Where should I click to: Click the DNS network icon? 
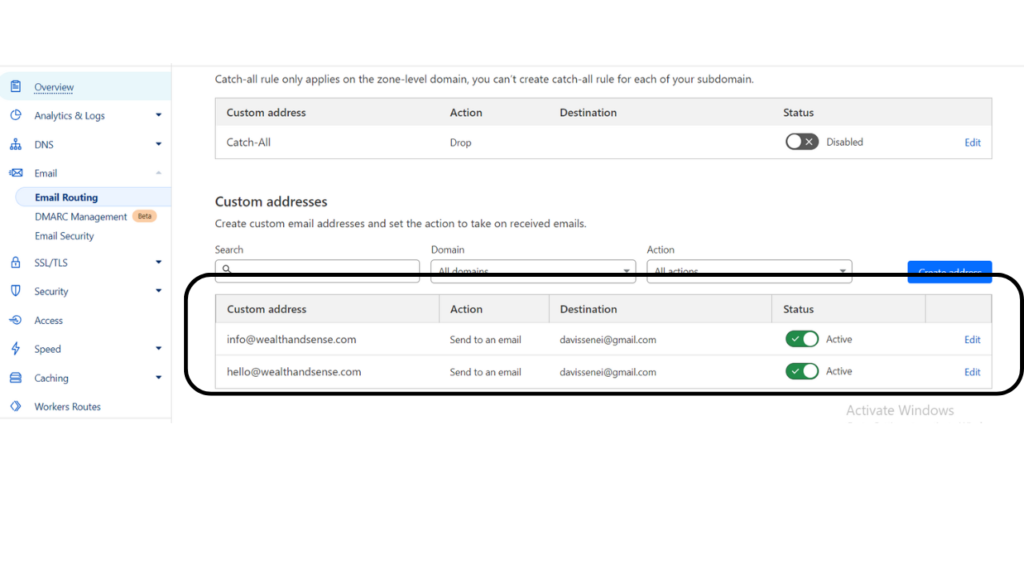[15, 144]
